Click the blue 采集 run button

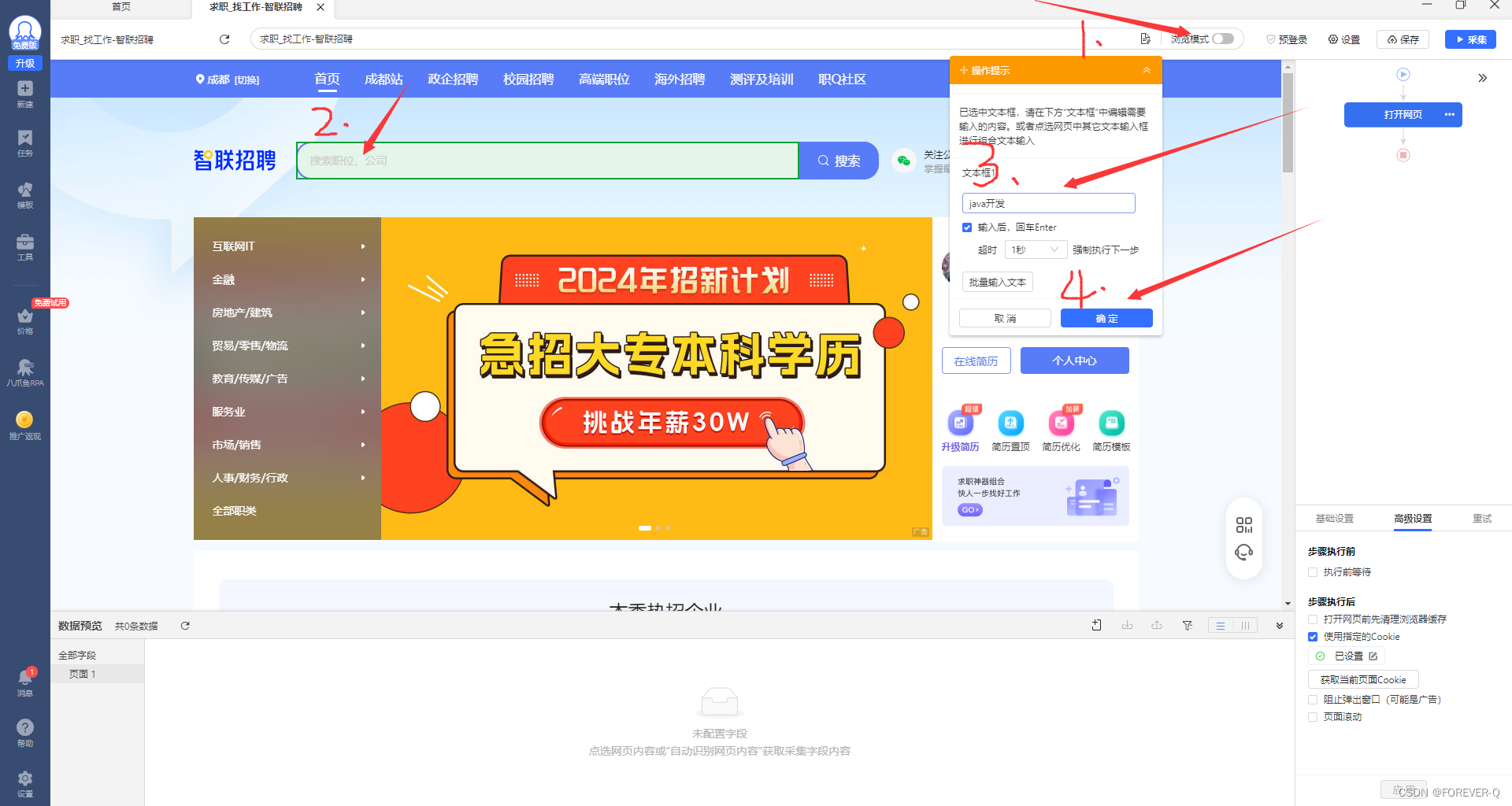(1470, 39)
